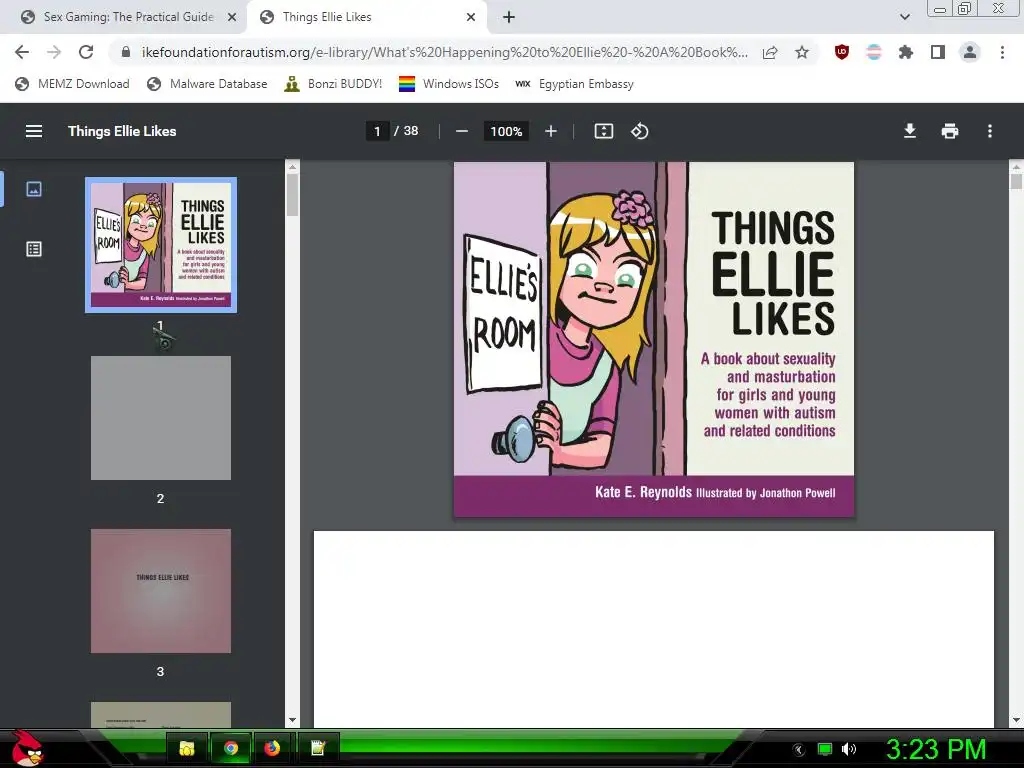Share this page icon in address bar
The height and width of the screenshot is (768, 1024).
[x=770, y=52]
